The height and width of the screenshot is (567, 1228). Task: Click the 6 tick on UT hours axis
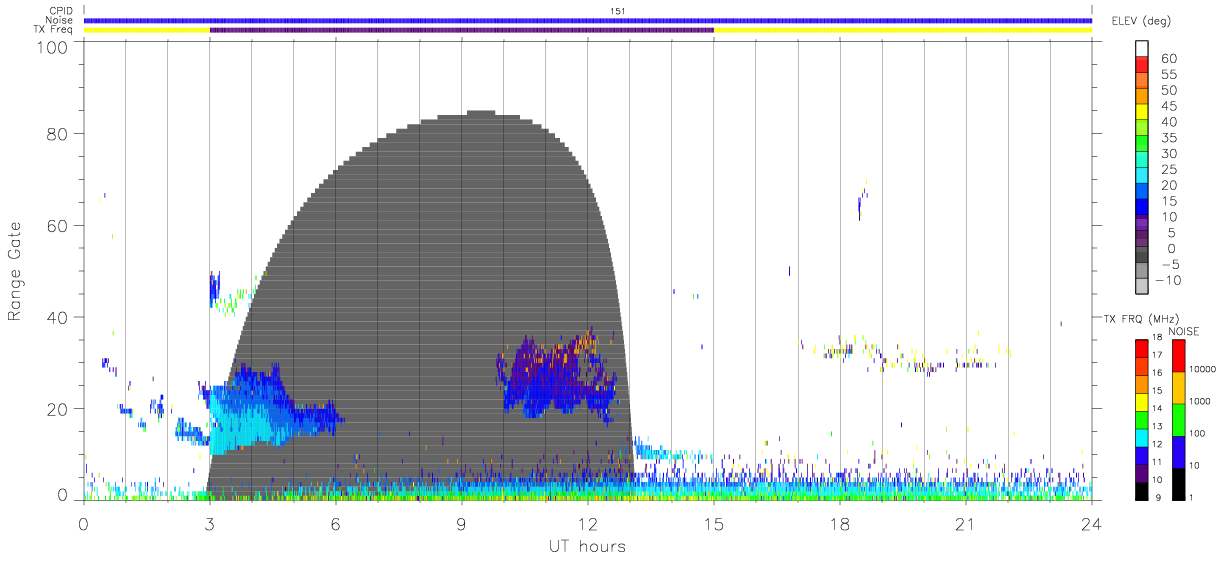click(x=335, y=525)
